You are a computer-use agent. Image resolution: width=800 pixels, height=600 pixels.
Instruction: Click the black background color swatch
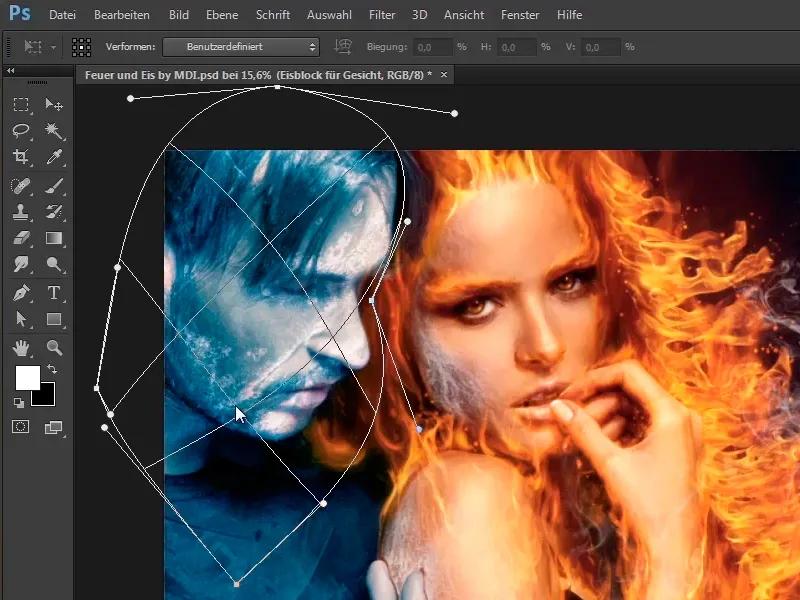tap(46, 398)
